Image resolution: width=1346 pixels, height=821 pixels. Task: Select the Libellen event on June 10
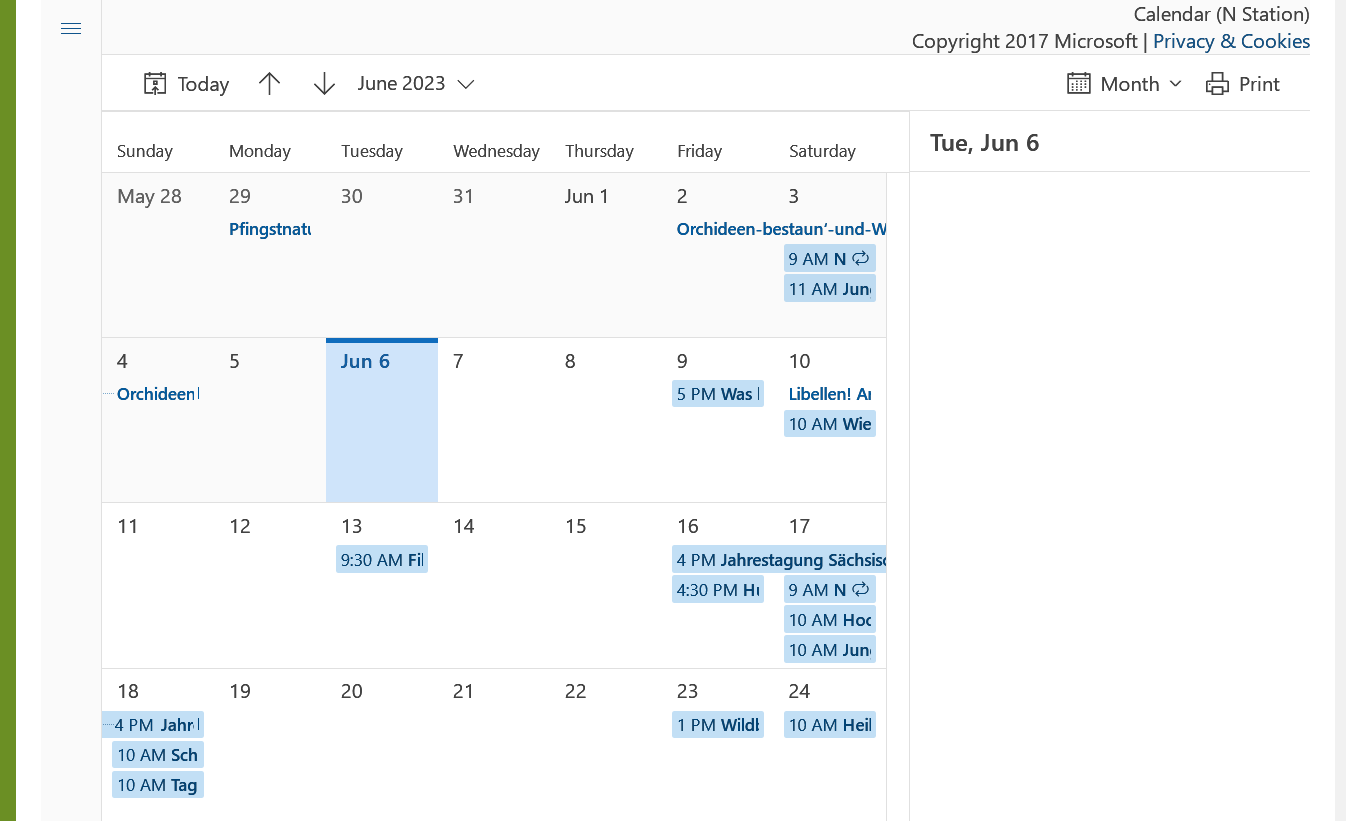point(830,394)
